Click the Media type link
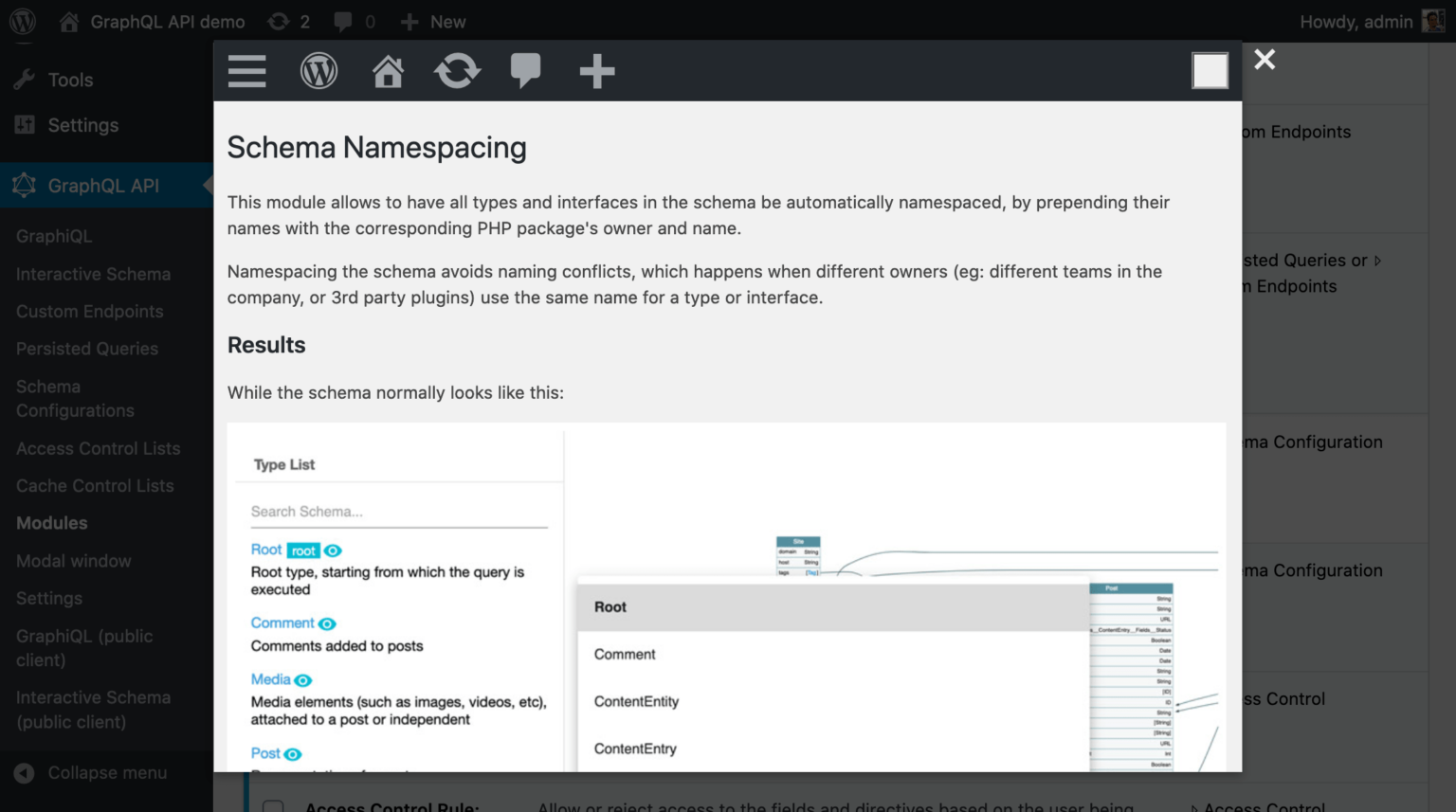 pyautogui.click(x=268, y=679)
